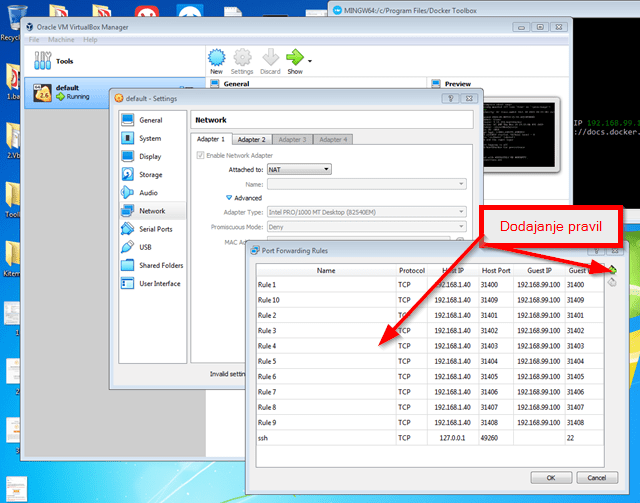Switch to the Adapter 2 tab
Screen dimensions: 640x503
click(251, 139)
